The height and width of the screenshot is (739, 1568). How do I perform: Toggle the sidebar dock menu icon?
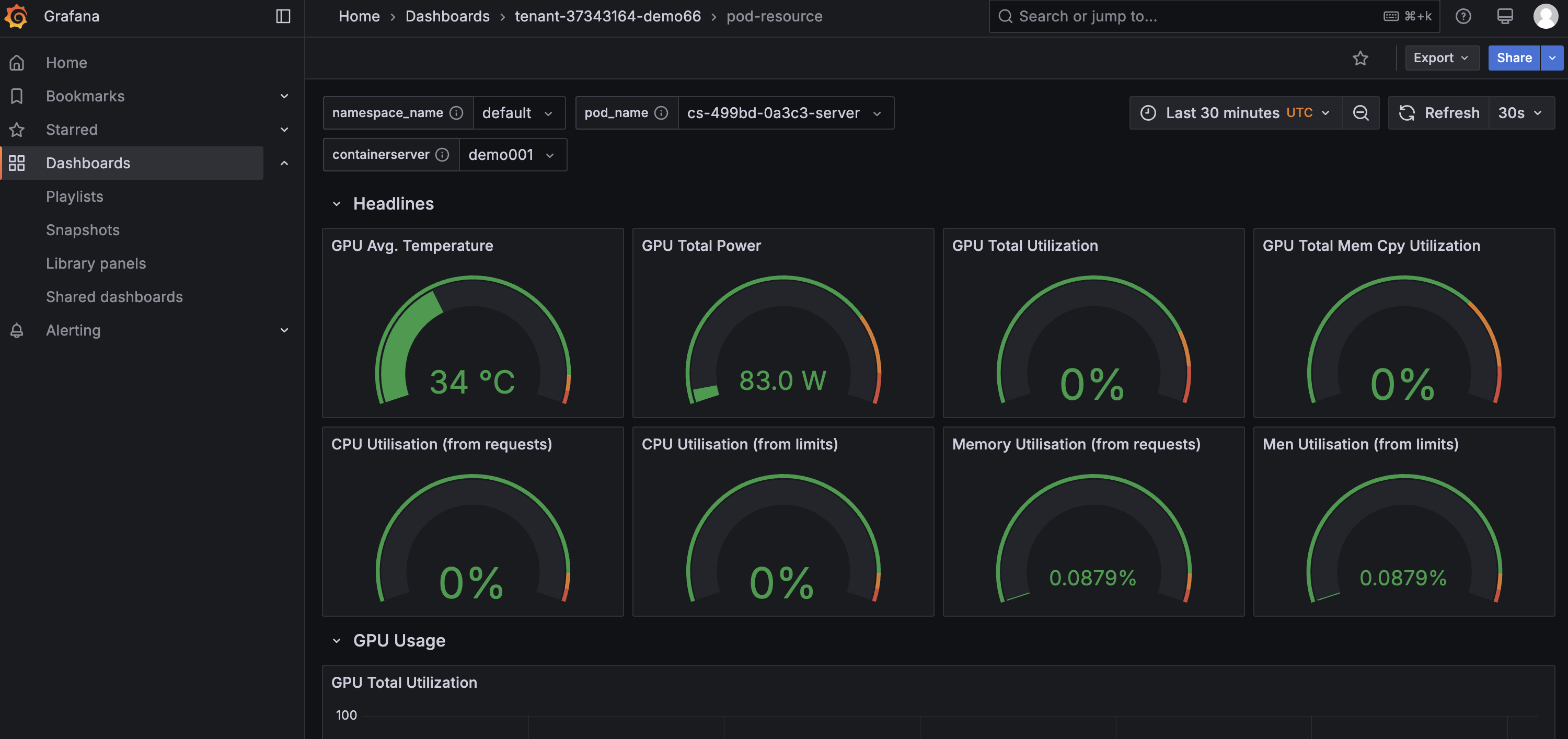[283, 16]
